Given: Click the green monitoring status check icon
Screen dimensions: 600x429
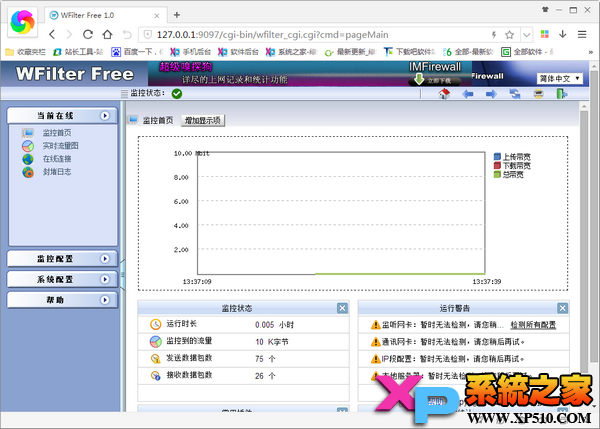Looking at the screenshot, I should (x=177, y=94).
